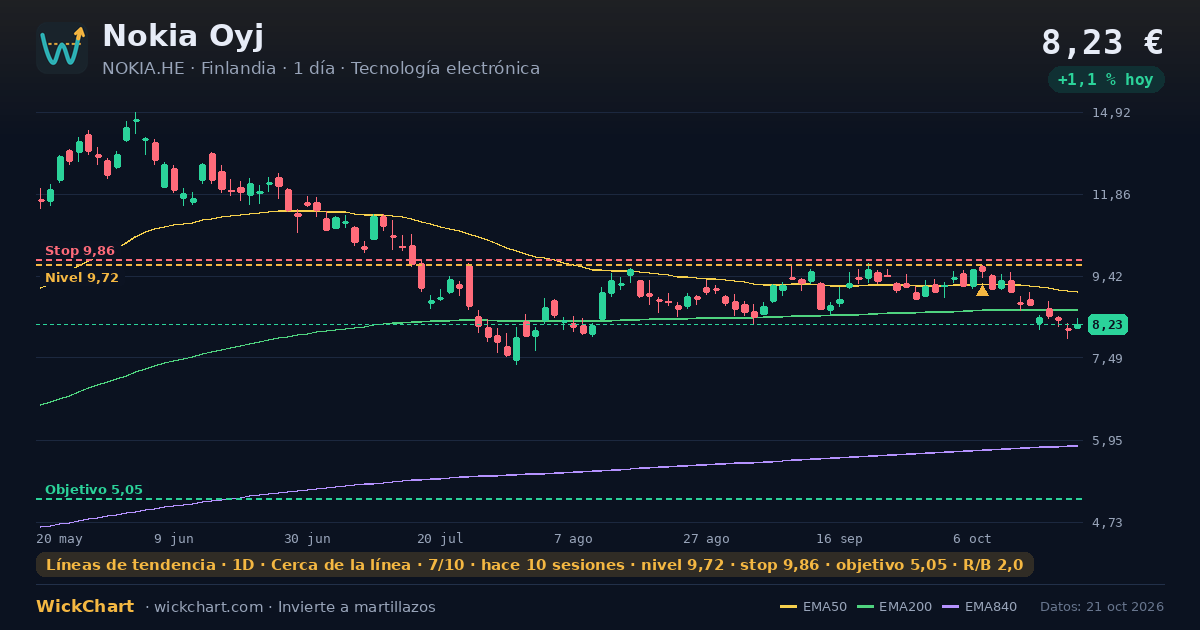Click the Nokia Oyj title

point(183,36)
